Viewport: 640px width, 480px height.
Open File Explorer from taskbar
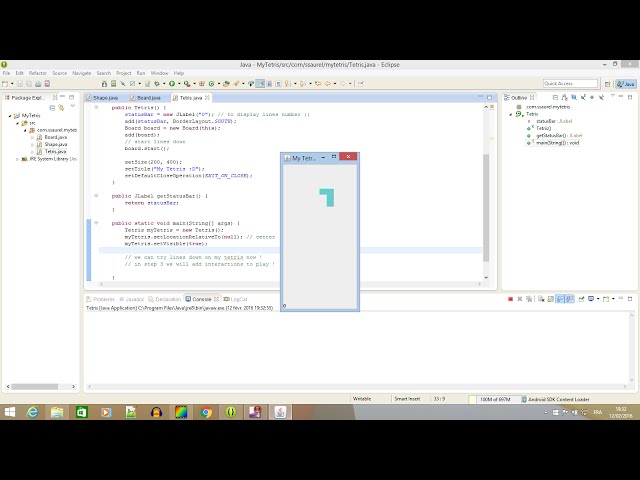57,412
